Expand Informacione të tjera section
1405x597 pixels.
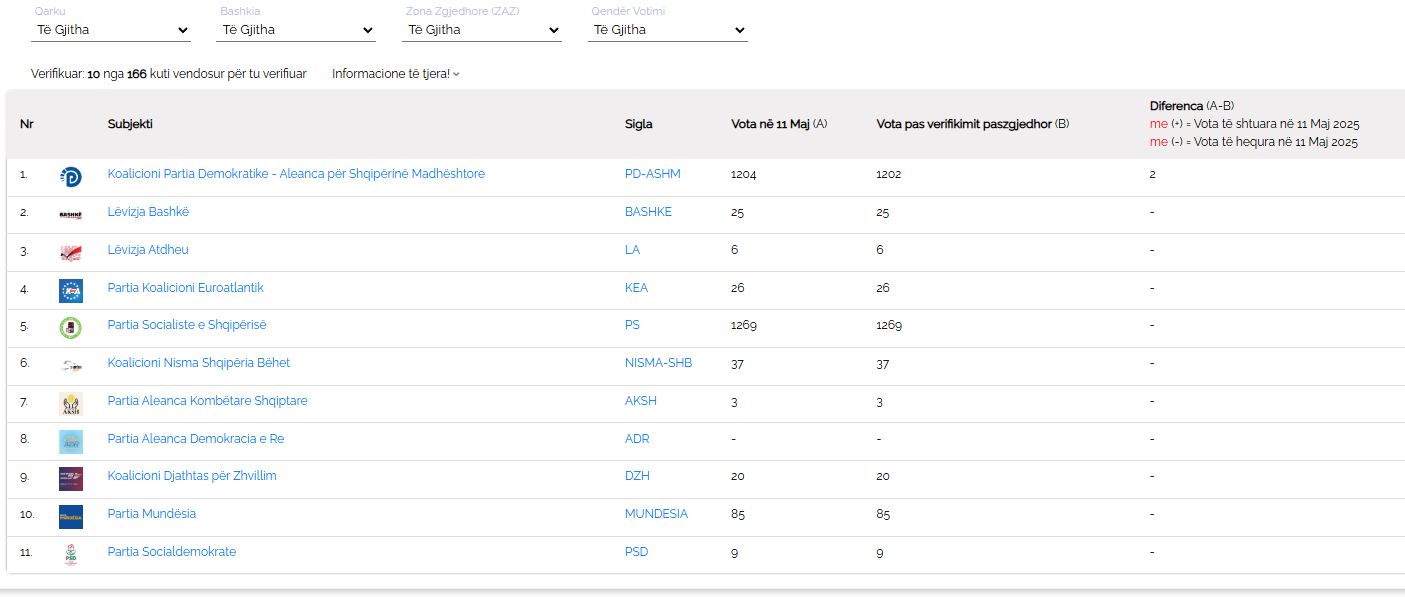point(395,74)
